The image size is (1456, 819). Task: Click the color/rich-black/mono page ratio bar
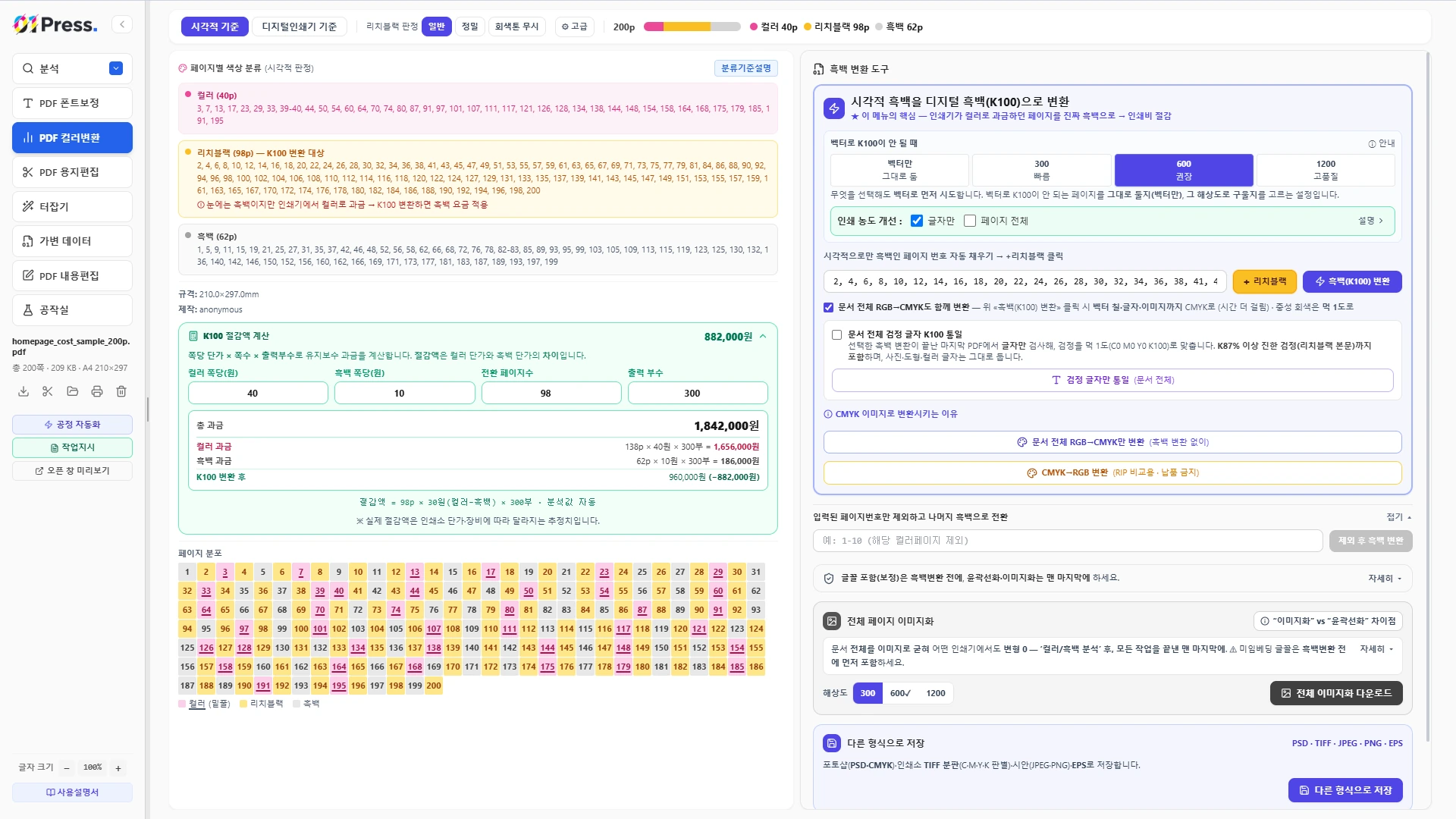coord(692,27)
